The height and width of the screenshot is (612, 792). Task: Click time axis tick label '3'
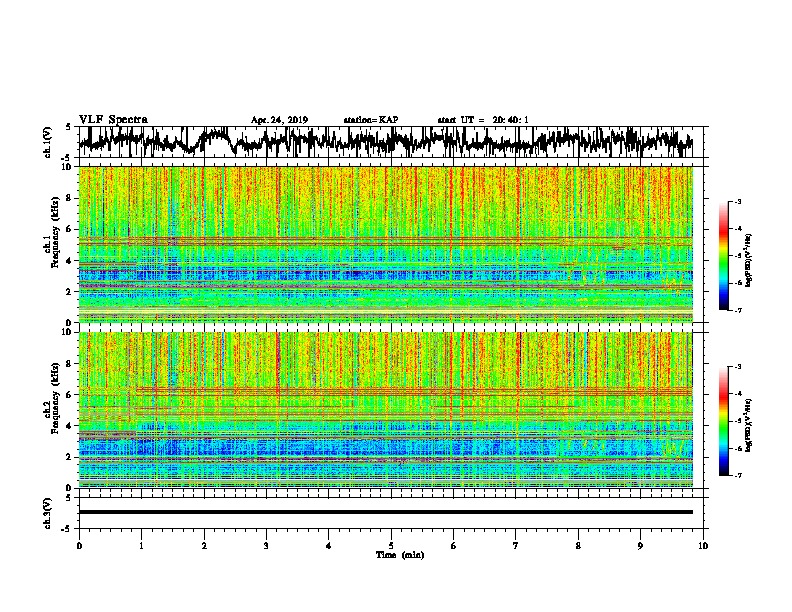pyautogui.click(x=266, y=546)
